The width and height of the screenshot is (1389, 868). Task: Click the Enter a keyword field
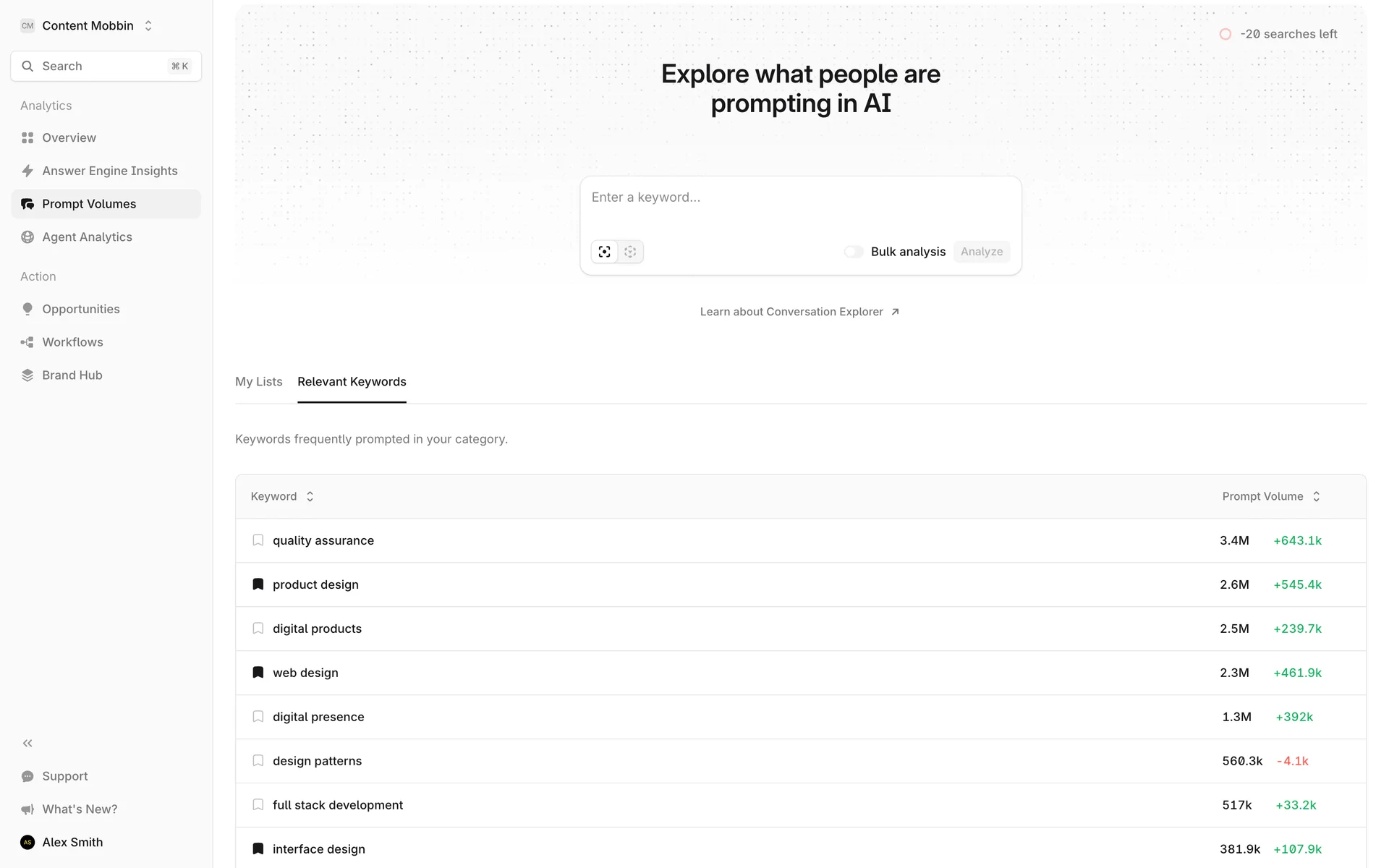click(x=800, y=197)
